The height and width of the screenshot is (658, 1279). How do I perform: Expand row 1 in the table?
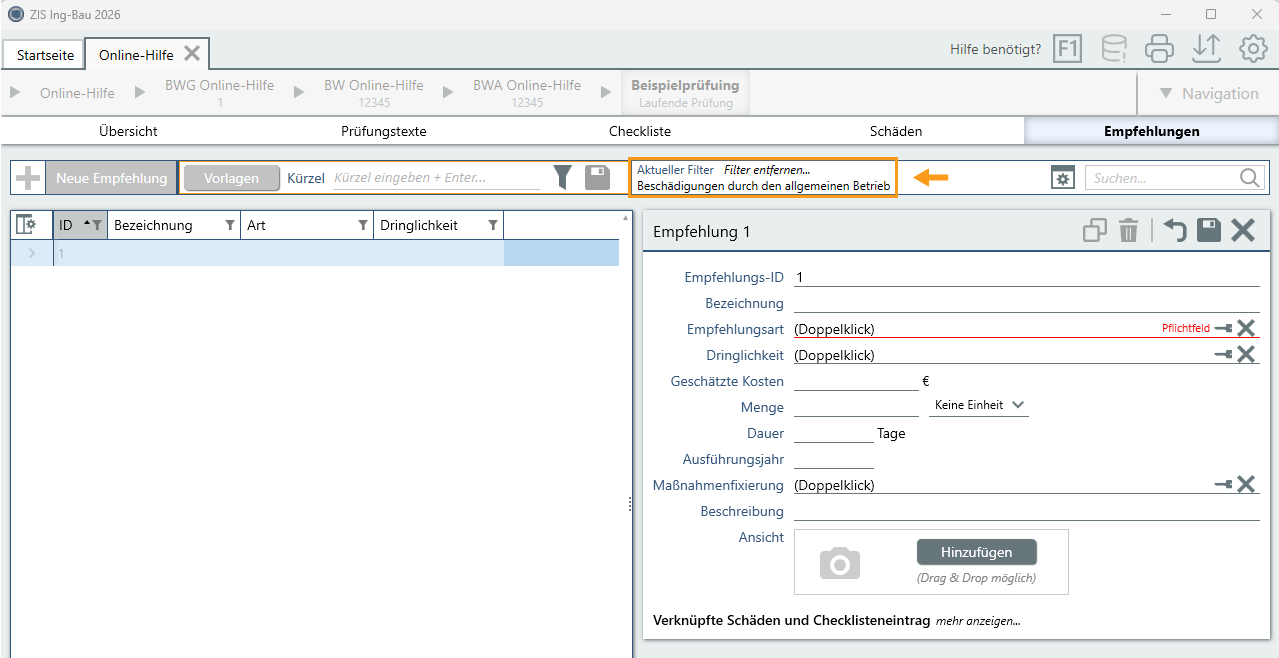(x=32, y=253)
